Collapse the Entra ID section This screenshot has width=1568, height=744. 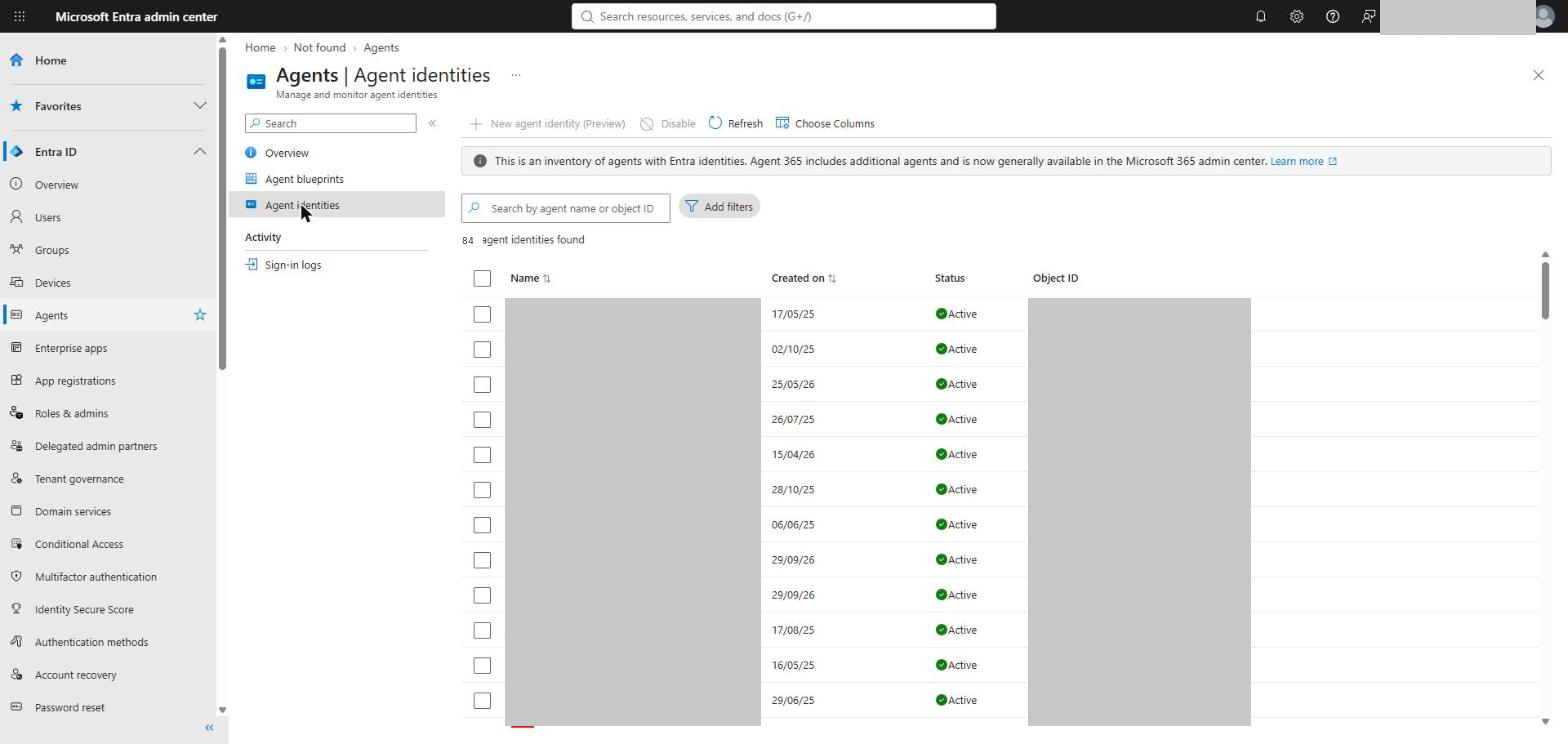click(x=199, y=152)
